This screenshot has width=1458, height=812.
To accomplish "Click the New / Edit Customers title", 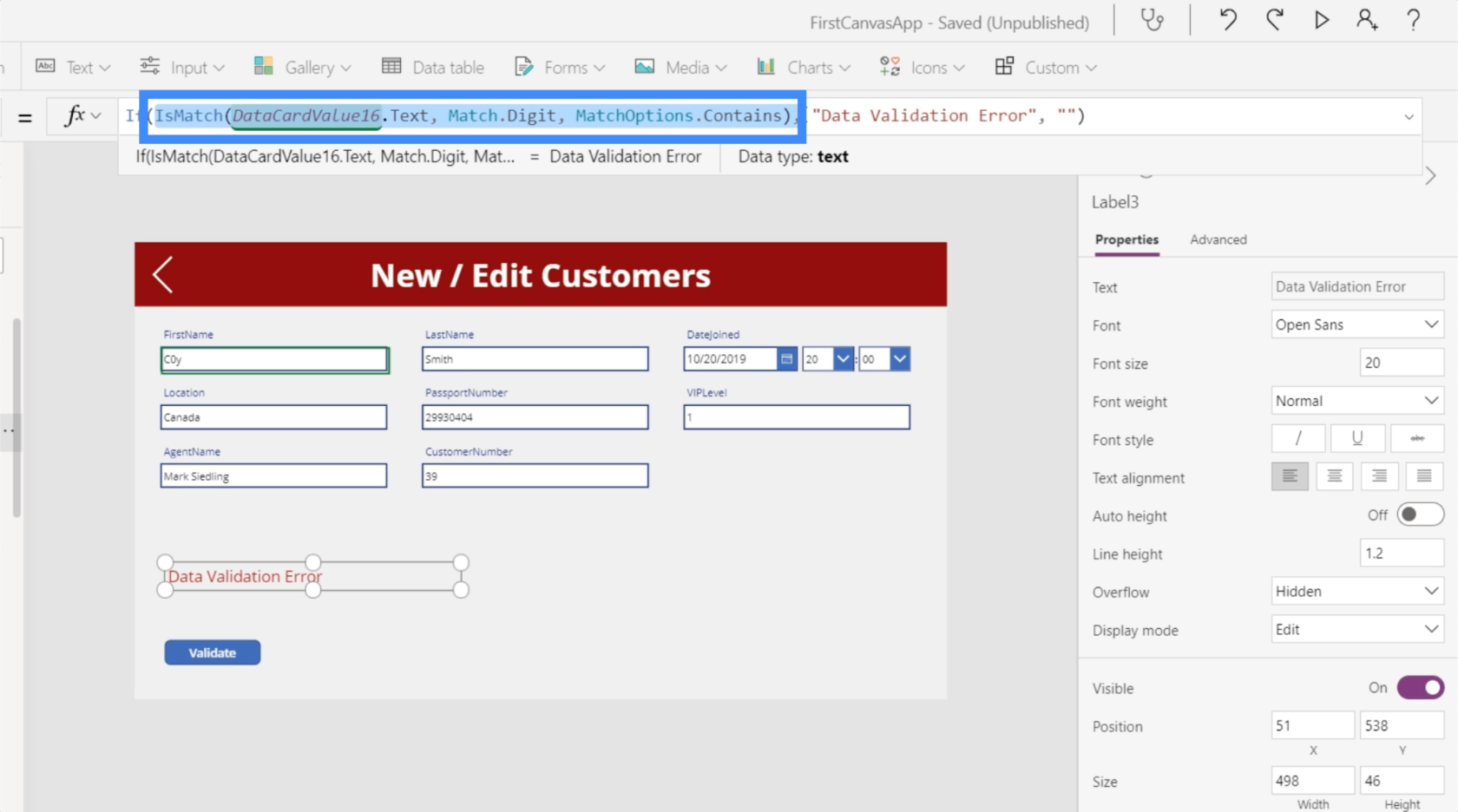I will tap(541, 275).
